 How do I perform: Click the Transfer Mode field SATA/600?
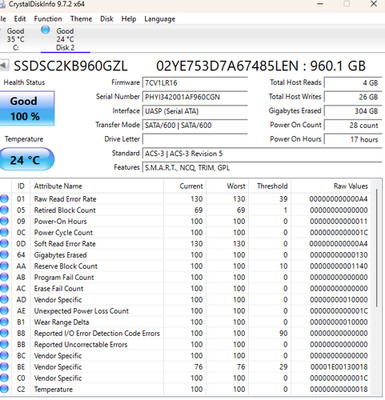click(x=195, y=125)
